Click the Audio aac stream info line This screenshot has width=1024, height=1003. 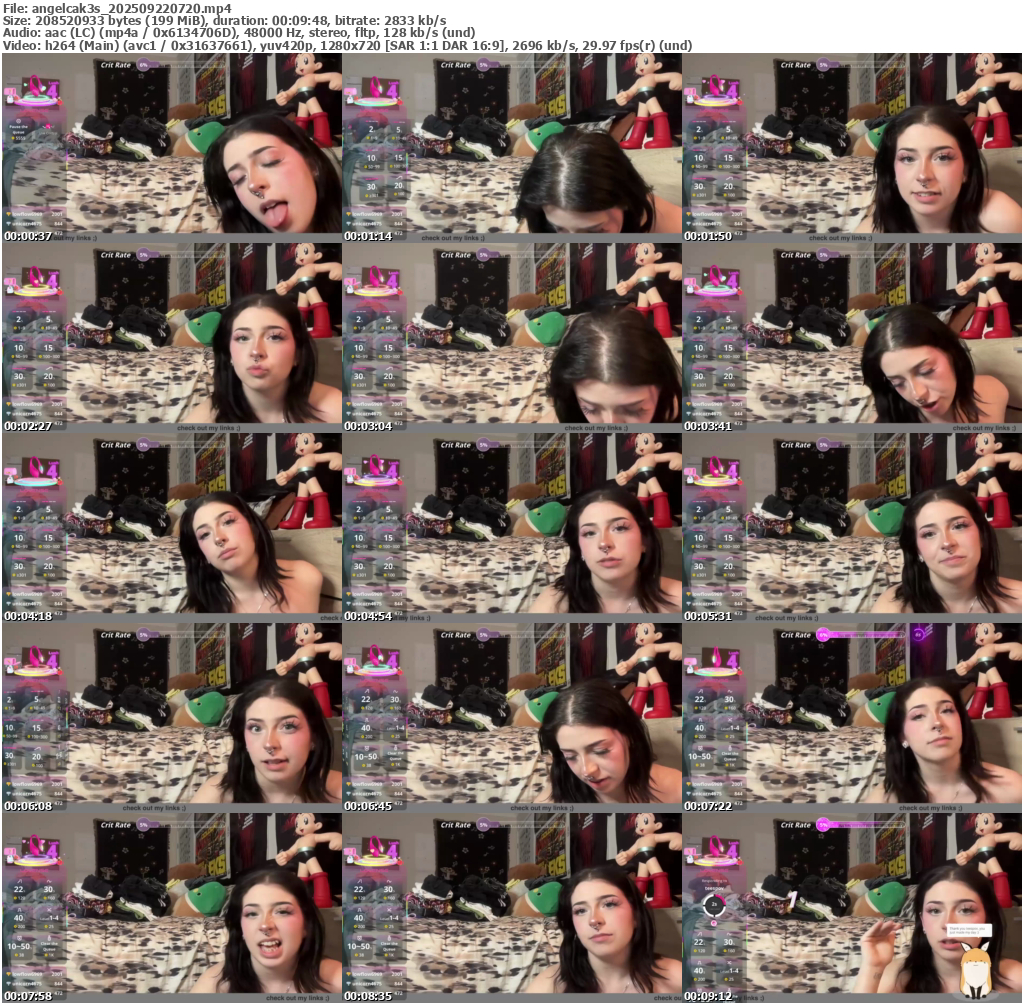[239, 33]
